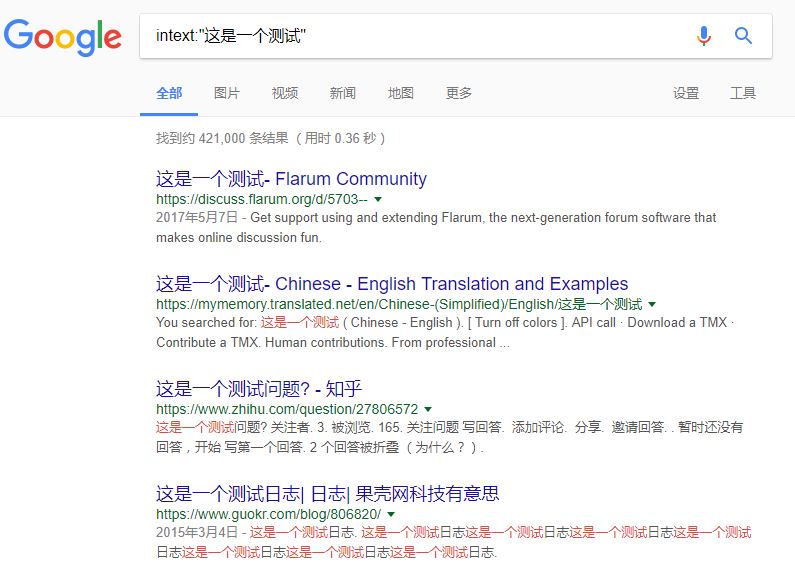This screenshot has width=795, height=579.
Task: Click the https://www.zhihu.com/question/27806572 URL text
Action: [x=287, y=409]
